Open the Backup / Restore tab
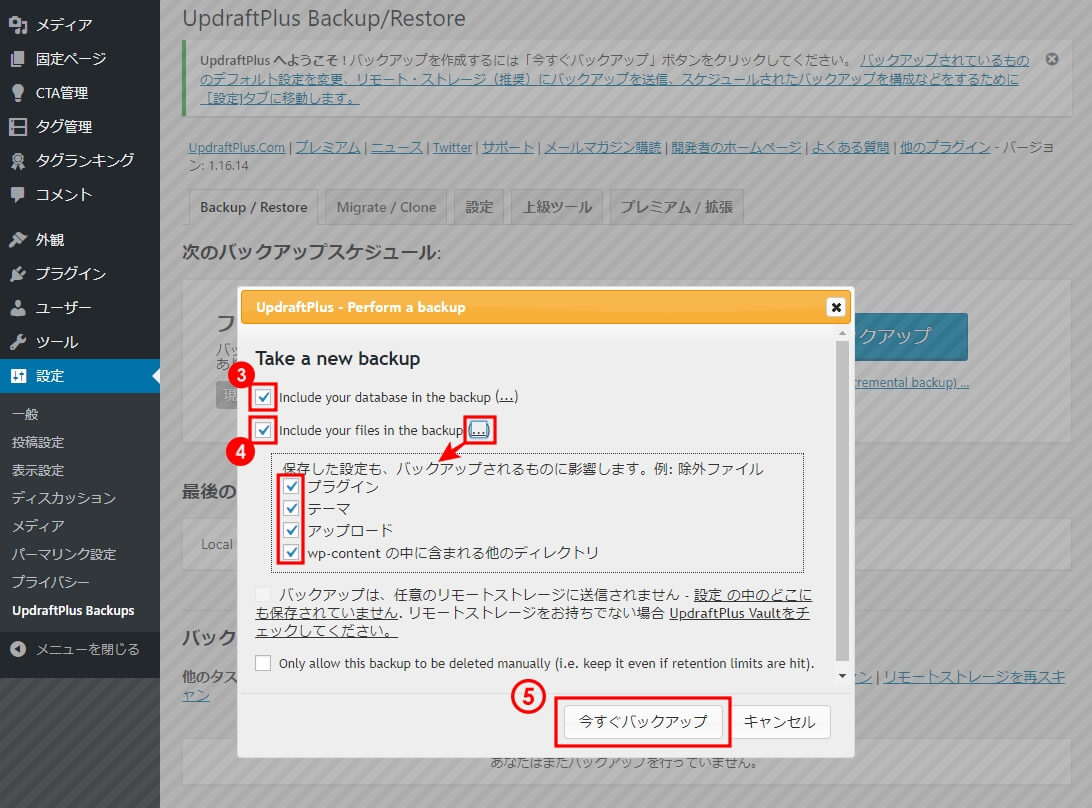1092x808 pixels. pos(254,207)
